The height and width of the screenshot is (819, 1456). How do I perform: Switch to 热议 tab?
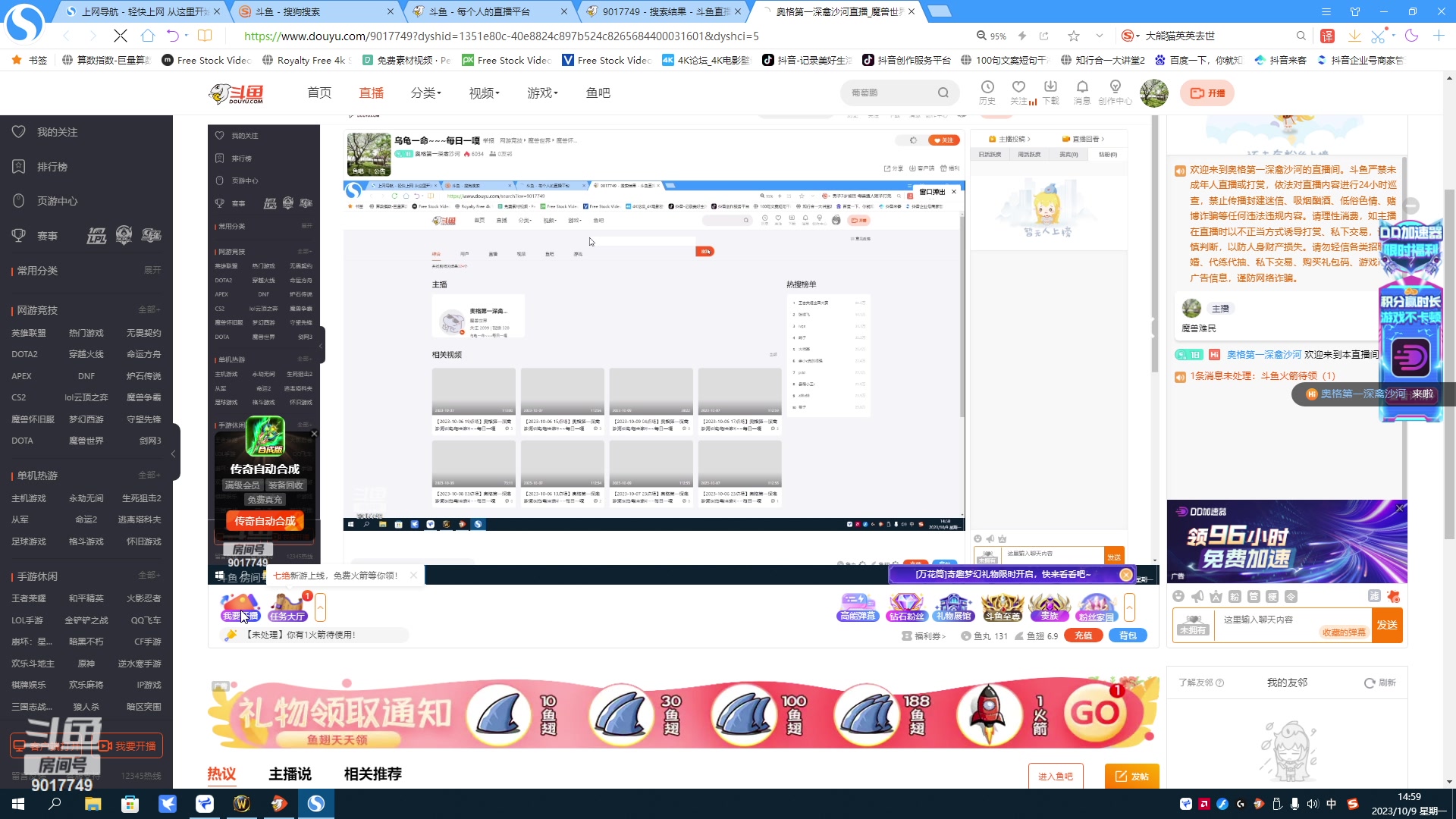tap(221, 774)
